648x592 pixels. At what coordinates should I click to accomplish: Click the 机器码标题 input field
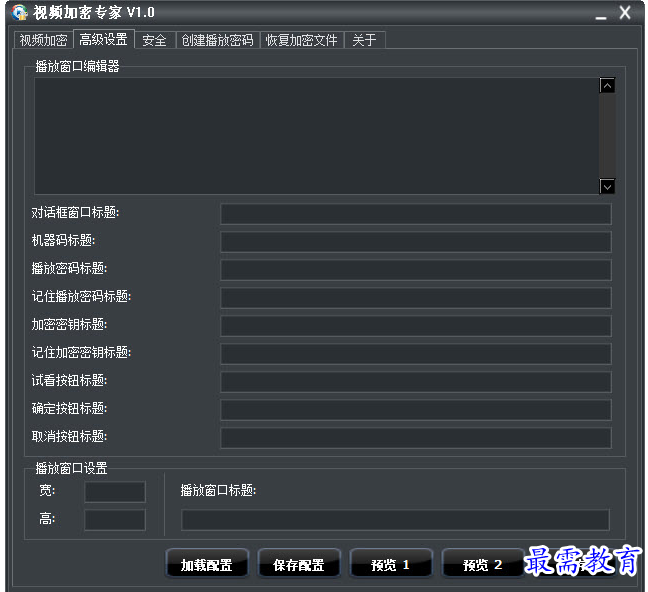[x=416, y=242]
